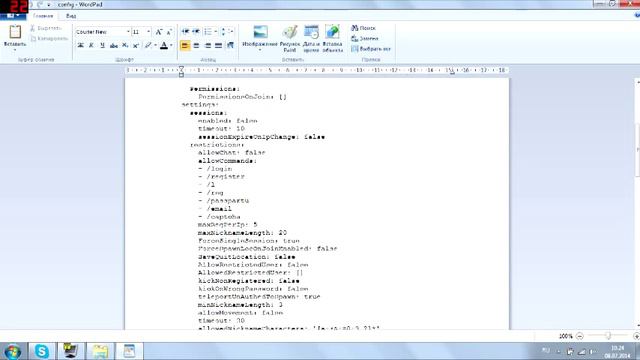This screenshot has width=640, height=360.
Task: Switch to the Главная ribbon tab
Action: tap(43, 16)
